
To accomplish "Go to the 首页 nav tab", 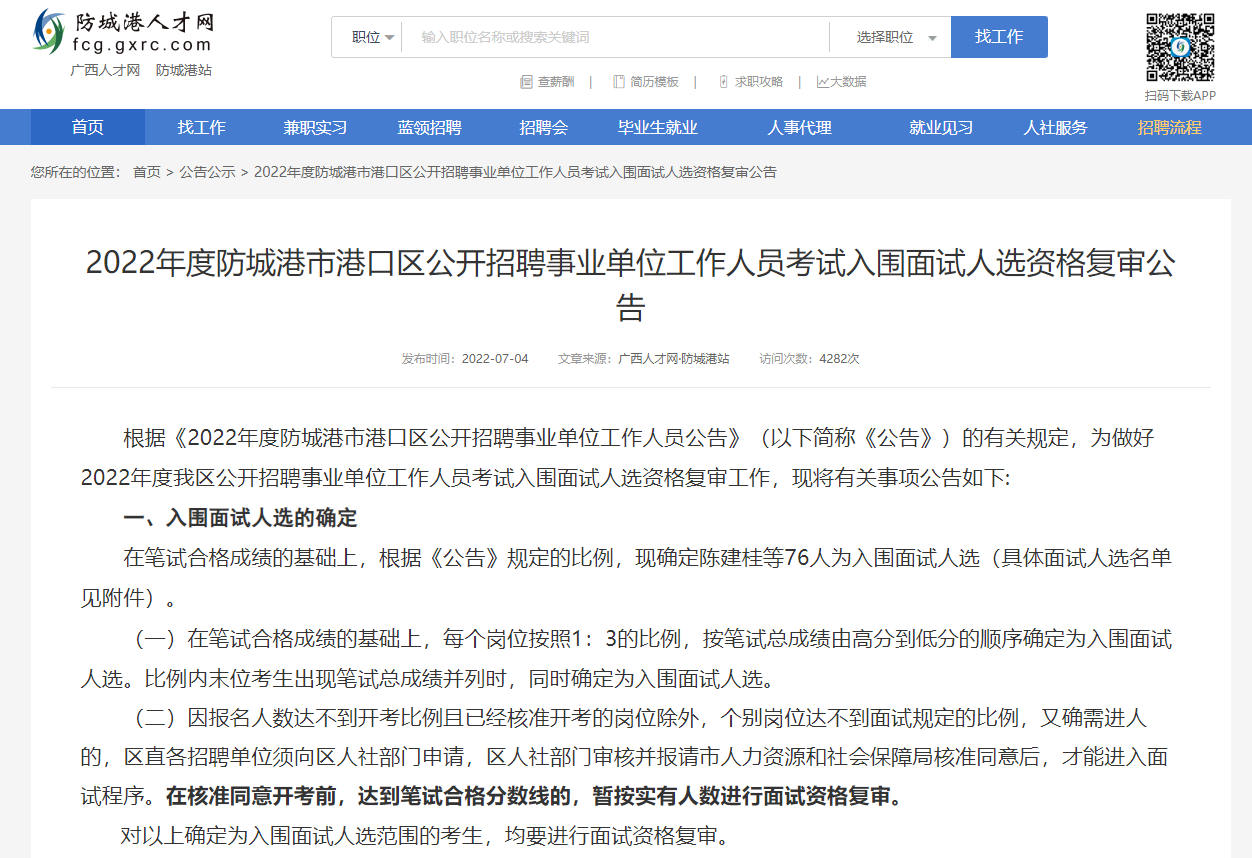I will [x=87, y=127].
